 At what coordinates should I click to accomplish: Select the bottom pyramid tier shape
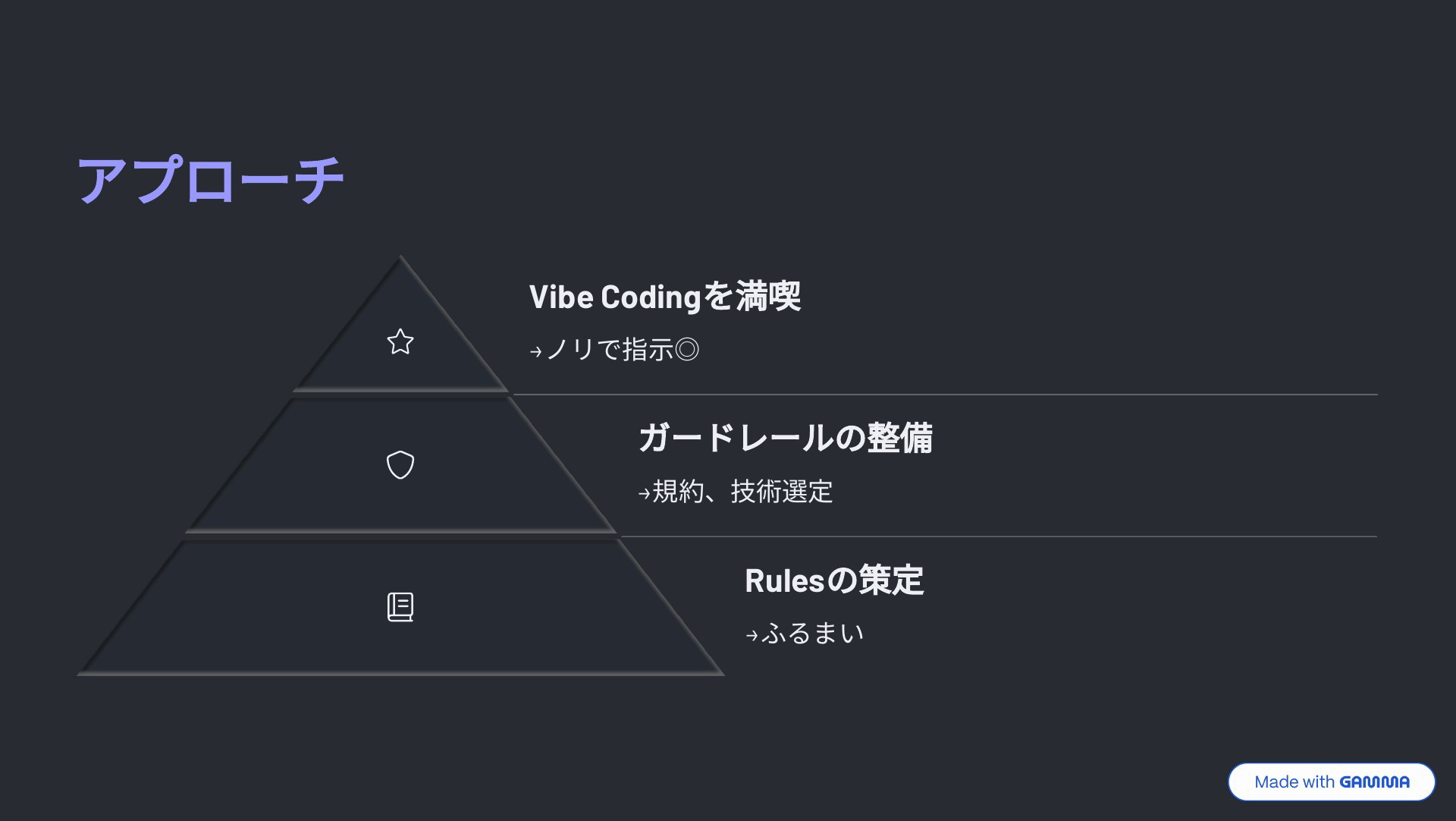[400, 607]
